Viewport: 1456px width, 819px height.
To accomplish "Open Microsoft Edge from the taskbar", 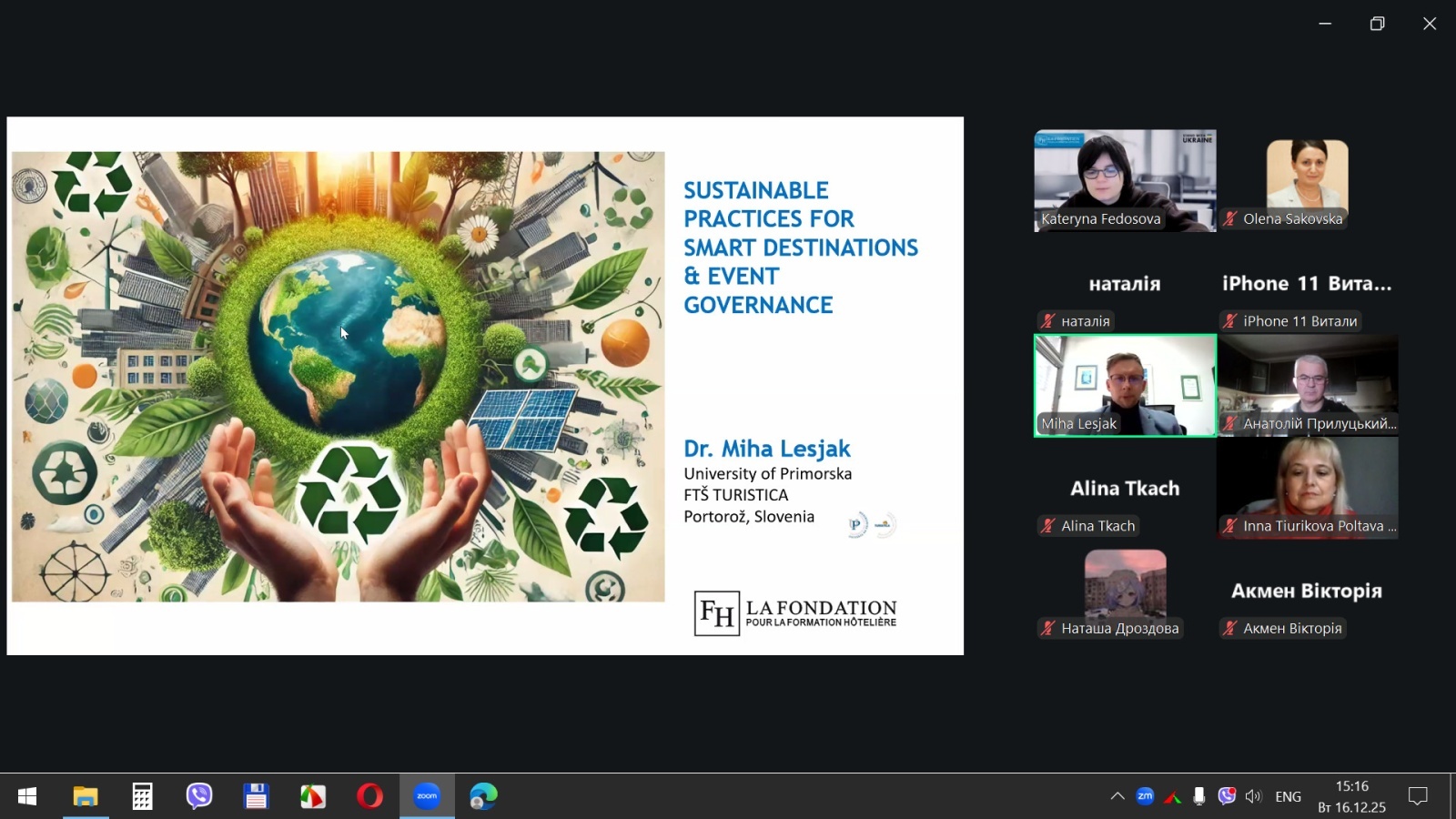I will click(x=483, y=796).
